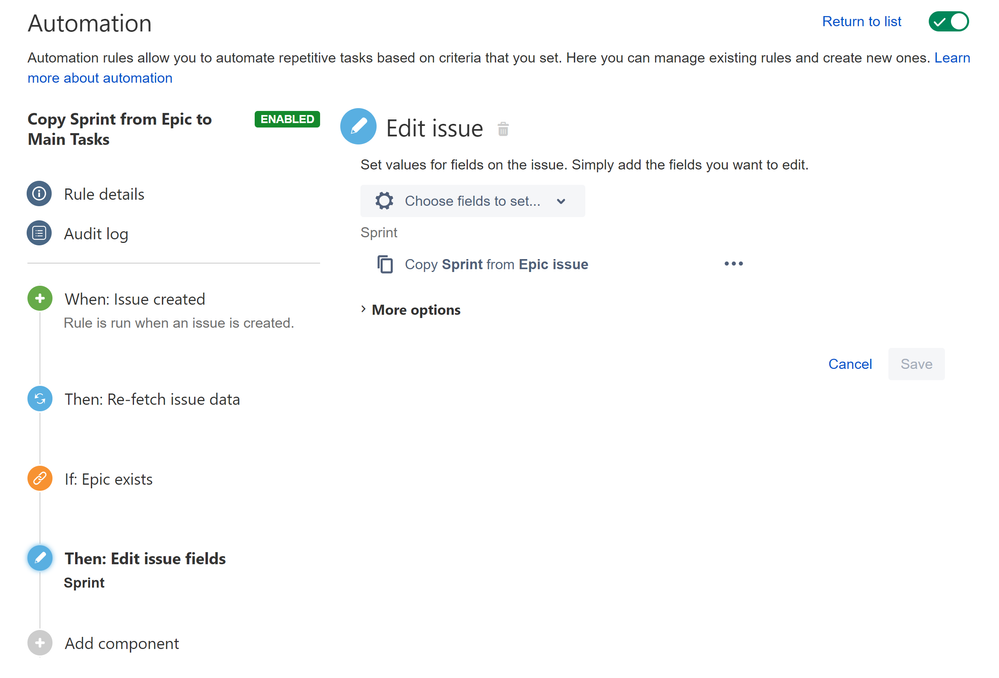Screen dimensions: 999x678
Task: Click the trash delete icon beside Edit issue
Action: (x=503, y=129)
